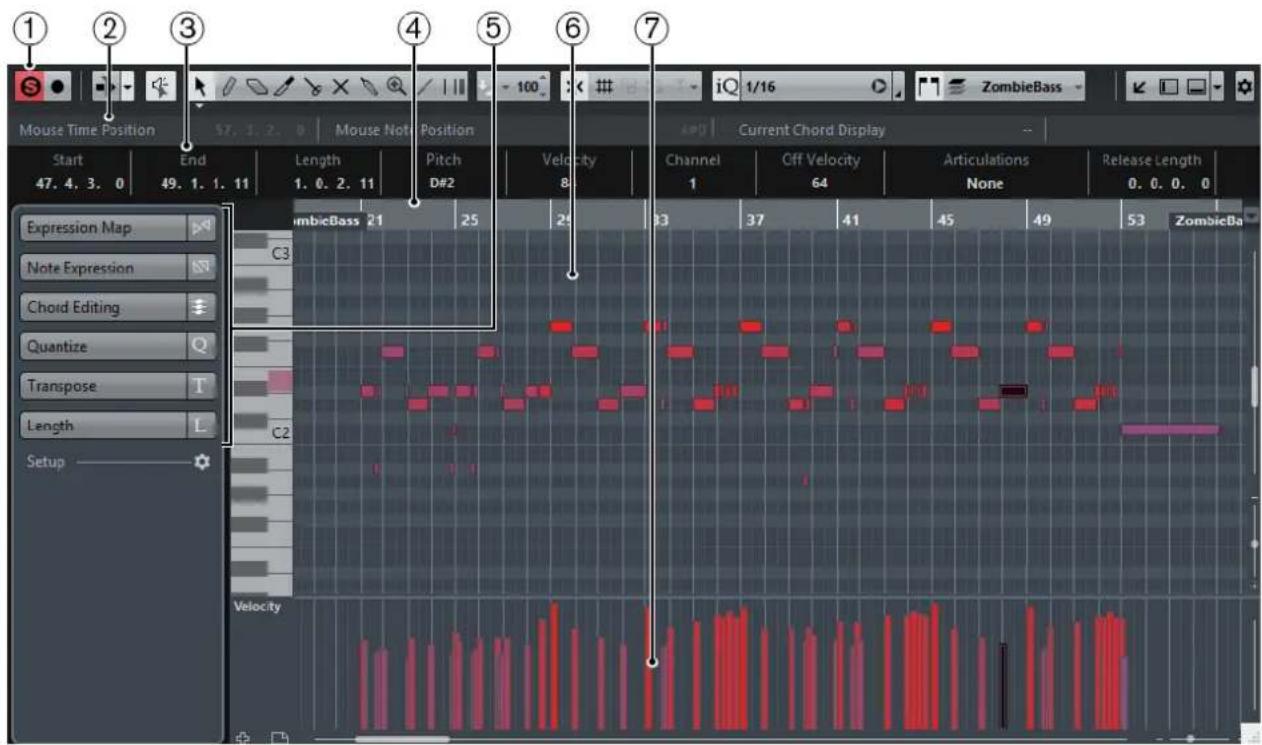The image size is (1262, 745).
Task: Toggle the Snap grid icon
Action: click(604, 87)
